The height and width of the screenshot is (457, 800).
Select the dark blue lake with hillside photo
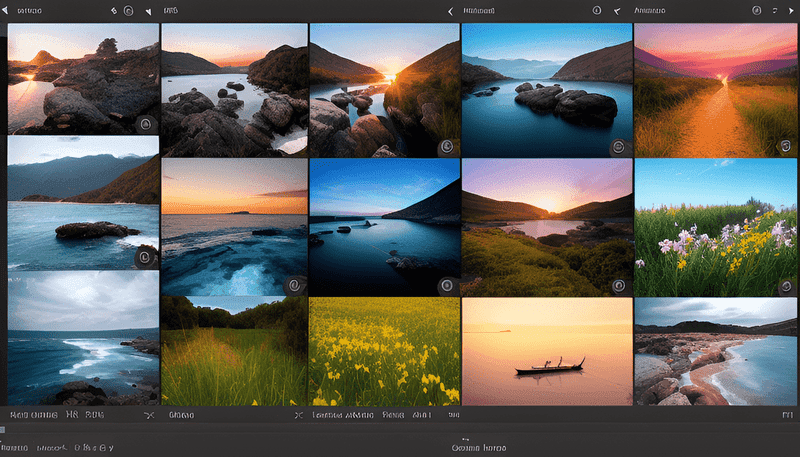pos(385,227)
